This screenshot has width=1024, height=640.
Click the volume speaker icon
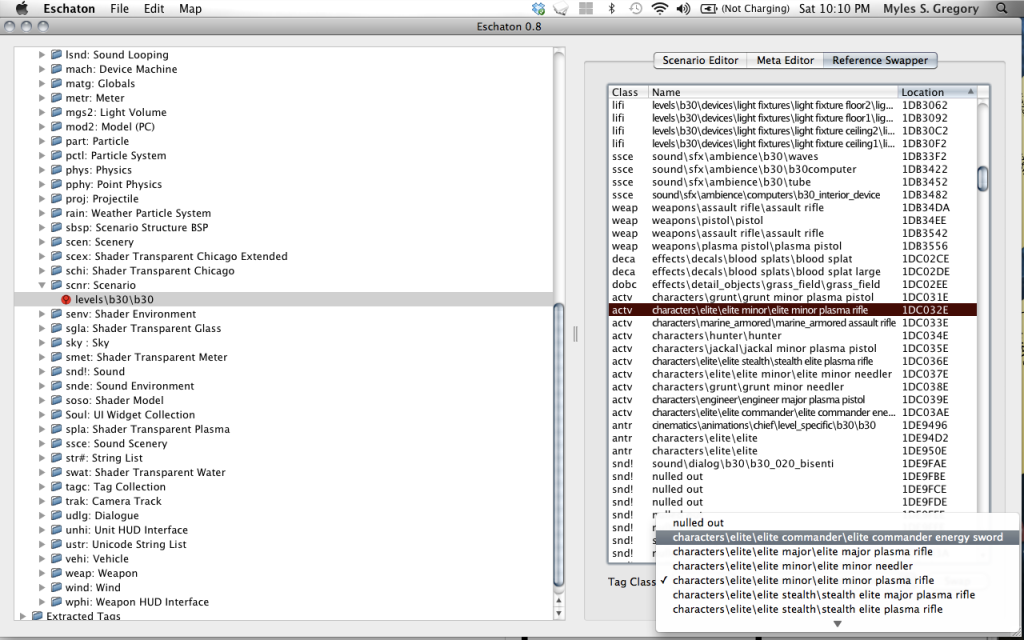pos(683,8)
